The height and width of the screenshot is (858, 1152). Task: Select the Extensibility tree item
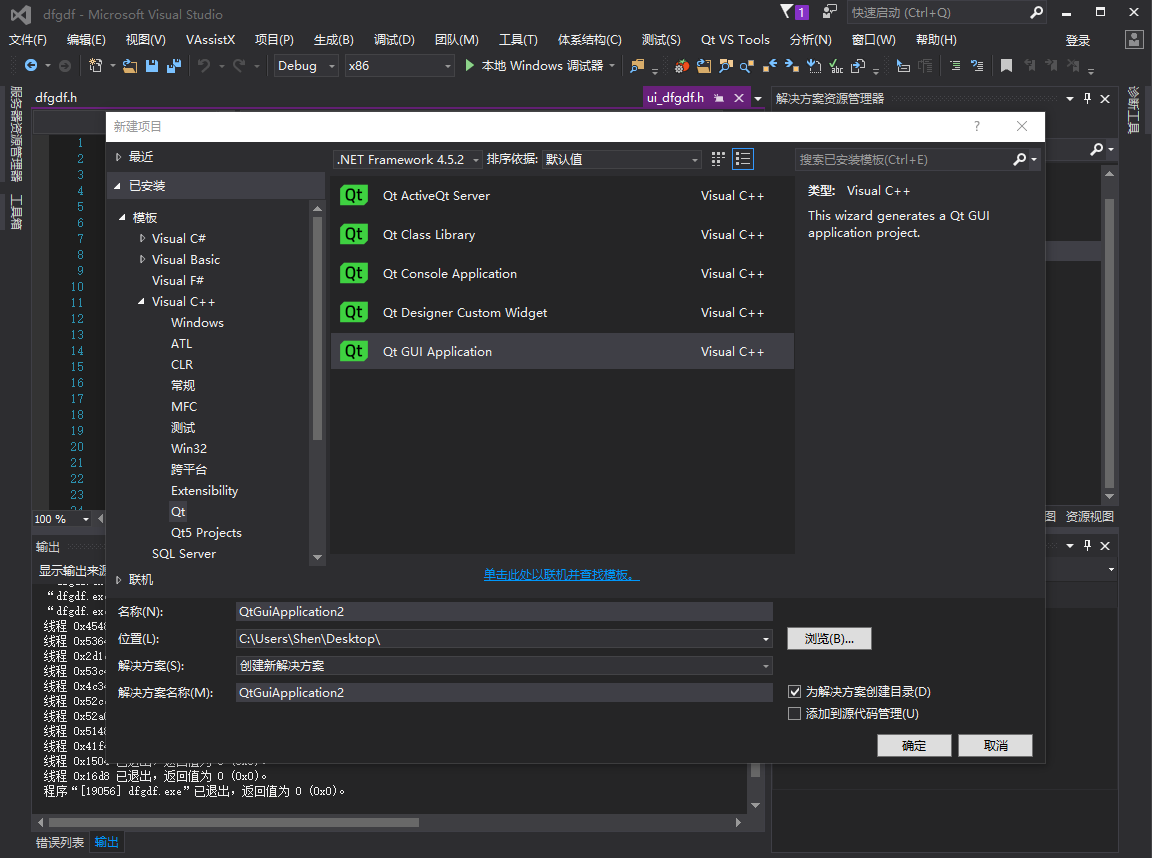point(204,490)
